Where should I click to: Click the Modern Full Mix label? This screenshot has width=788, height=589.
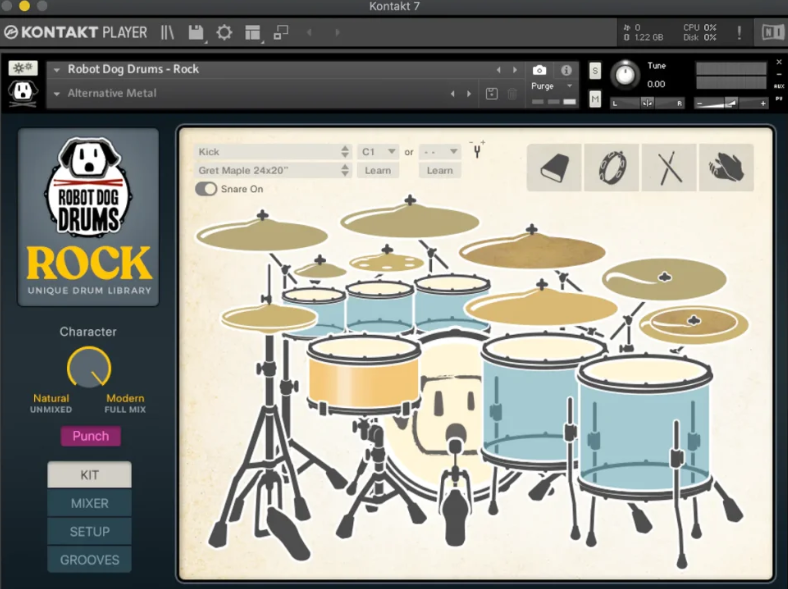click(x=125, y=403)
